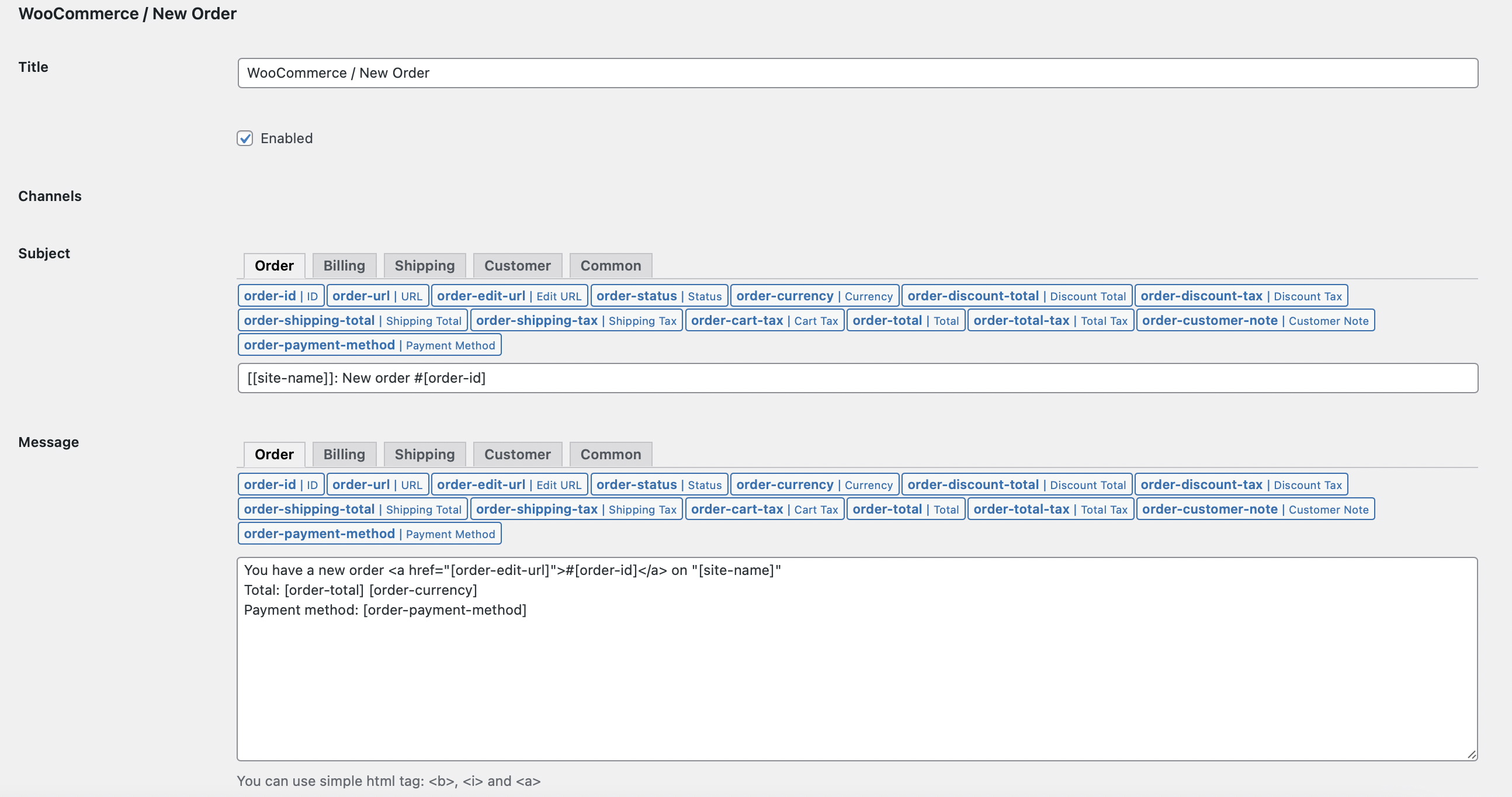Insert order-discount-tax tag into Message
Screen dimensions: 1512x797
pos(1241,485)
